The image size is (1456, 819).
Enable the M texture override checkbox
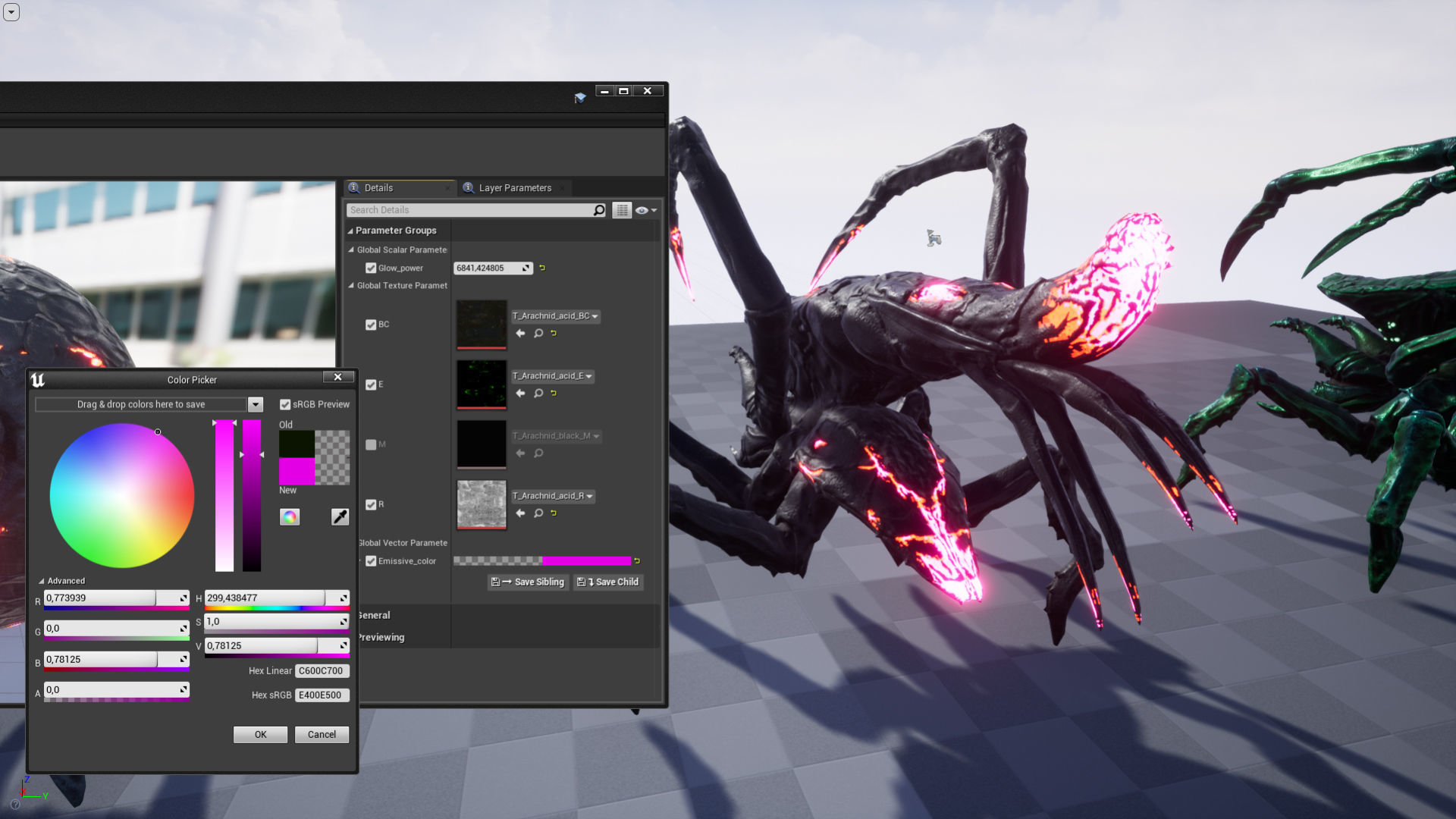pos(371,445)
